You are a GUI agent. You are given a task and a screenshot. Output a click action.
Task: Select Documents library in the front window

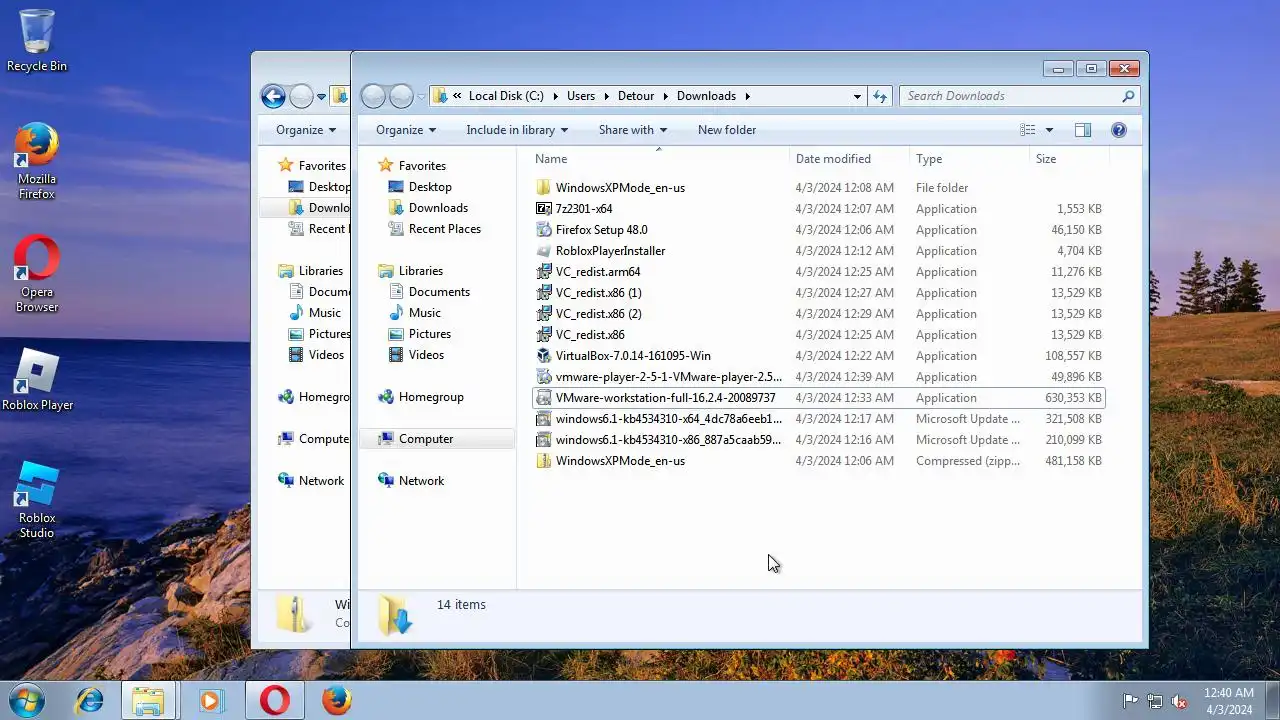click(x=439, y=292)
